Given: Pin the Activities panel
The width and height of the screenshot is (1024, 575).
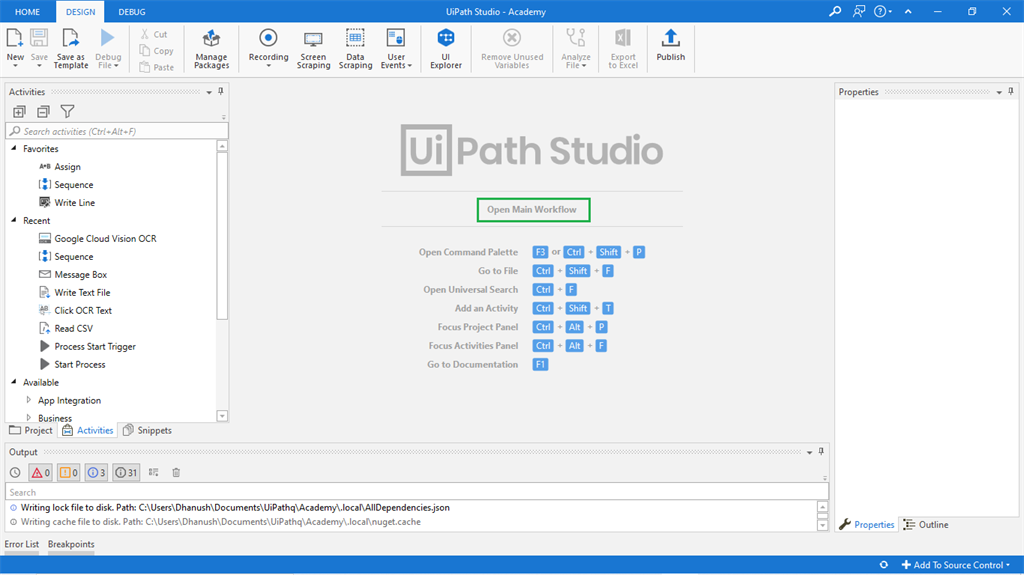Looking at the screenshot, I should pyautogui.click(x=221, y=91).
